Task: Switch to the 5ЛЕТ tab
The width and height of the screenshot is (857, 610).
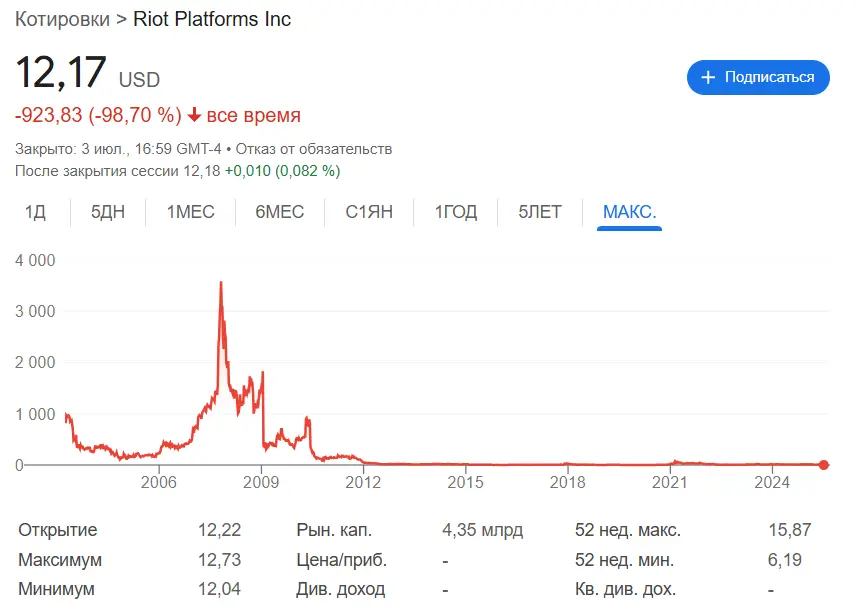Action: coord(539,212)
